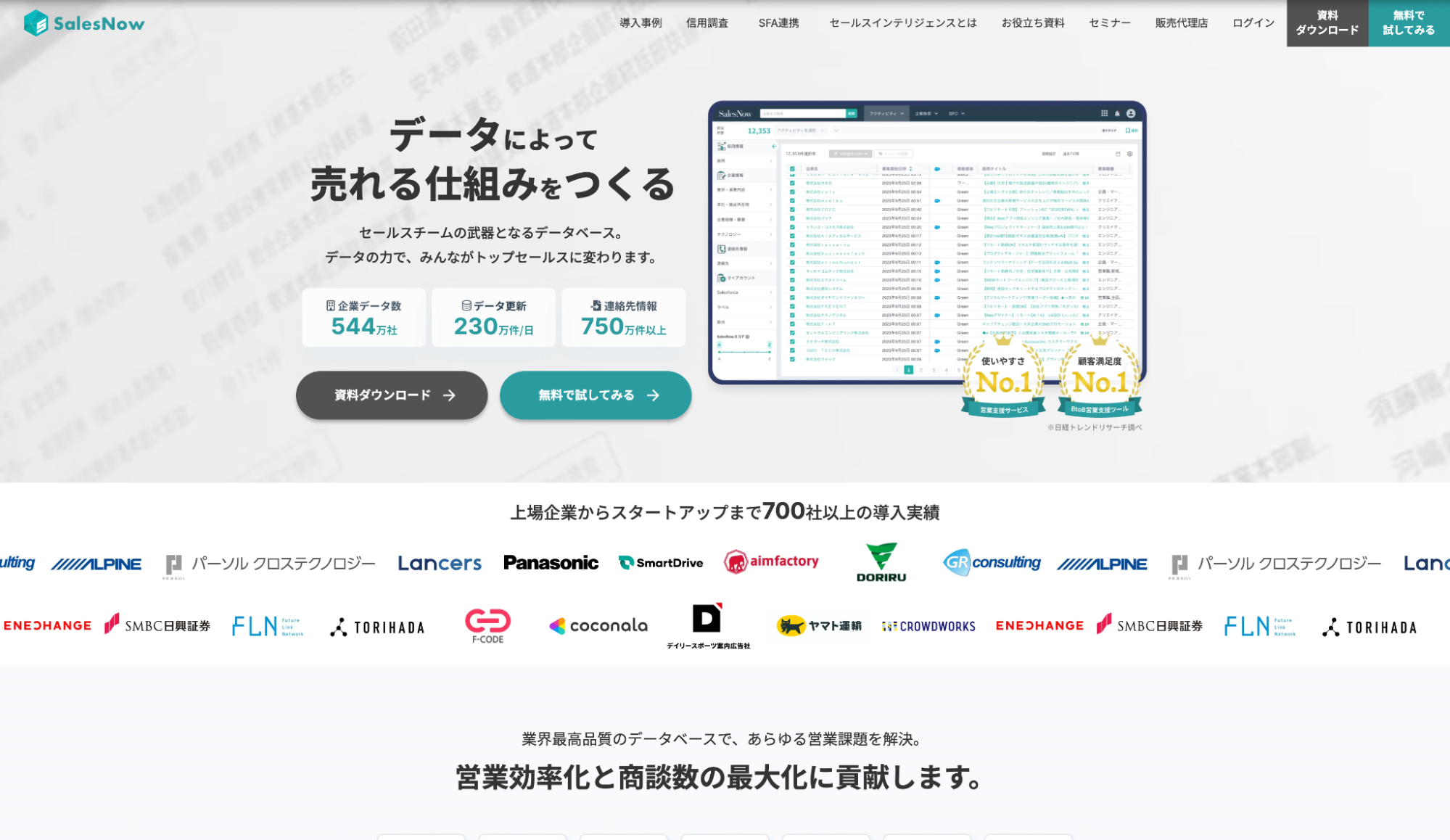Click the DORIRU logo
Screen dimensions: 1450x840
tap(881, 562)
